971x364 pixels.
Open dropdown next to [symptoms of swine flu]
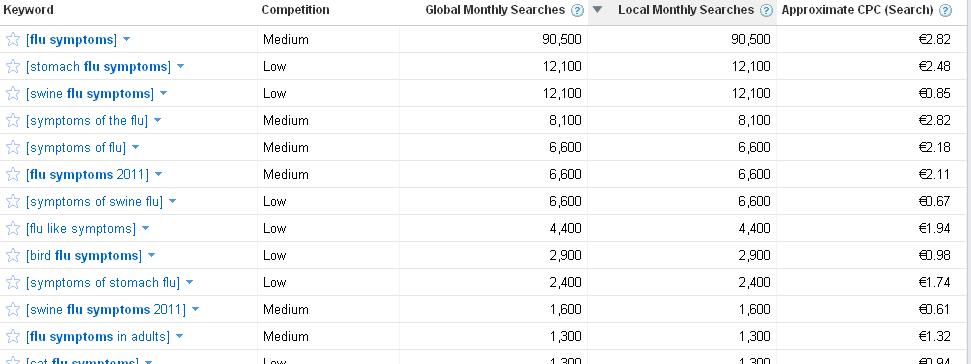(x=172, y=201)
